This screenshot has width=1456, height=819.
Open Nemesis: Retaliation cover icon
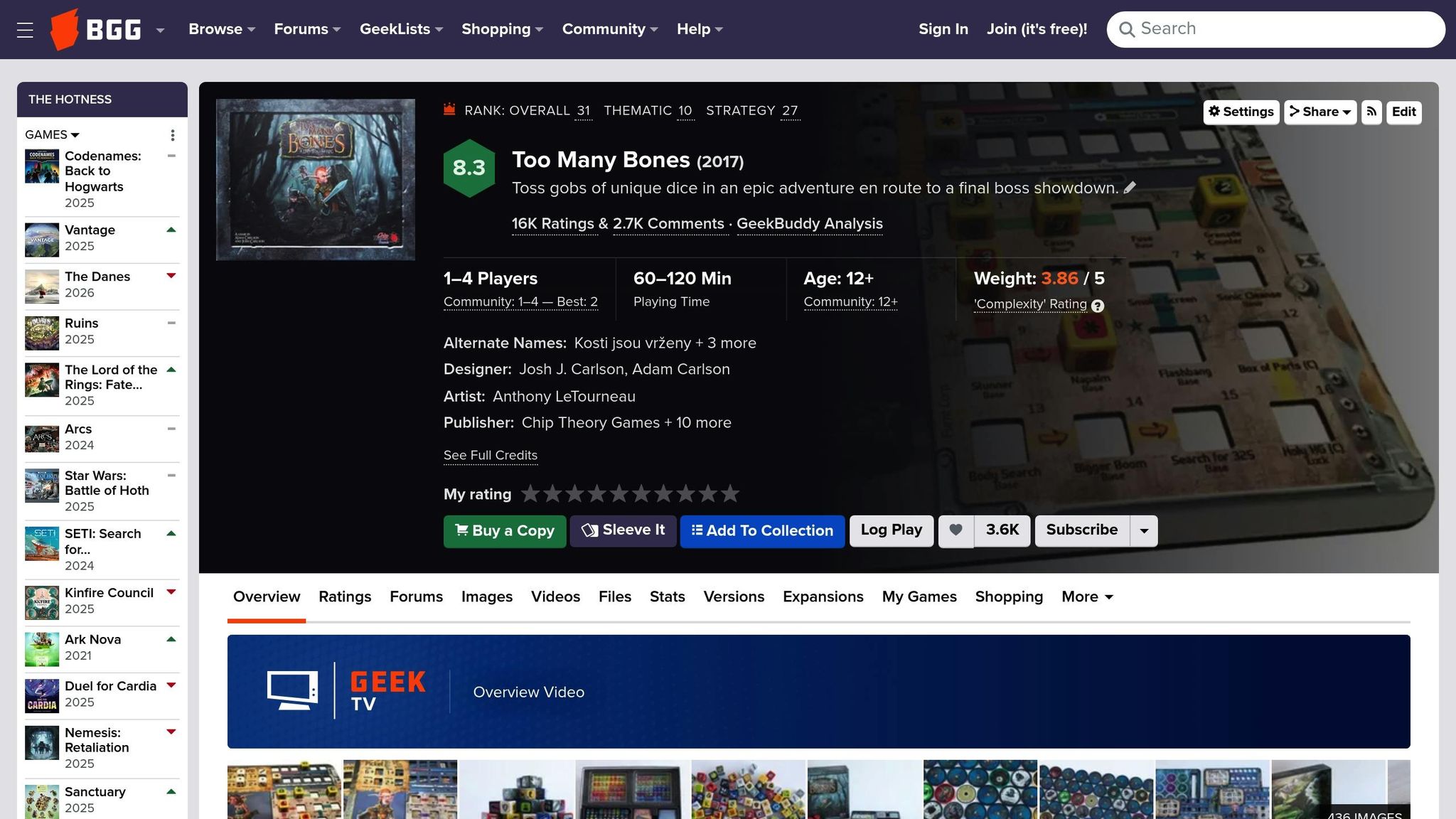point(42,742)
